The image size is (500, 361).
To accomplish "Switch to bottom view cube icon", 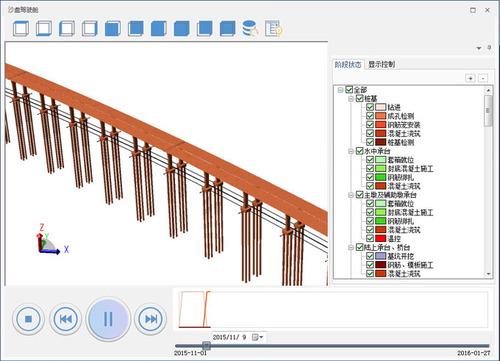I will 44,28.
